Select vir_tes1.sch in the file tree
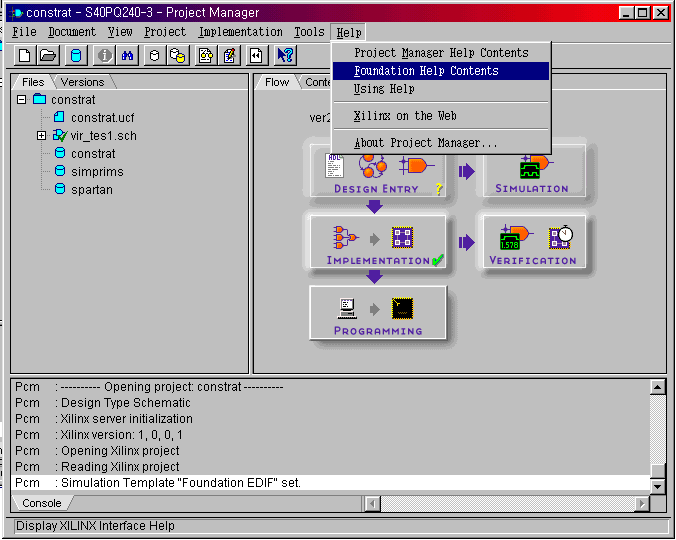Screen dimensions: 676x540 coord(103,136)
